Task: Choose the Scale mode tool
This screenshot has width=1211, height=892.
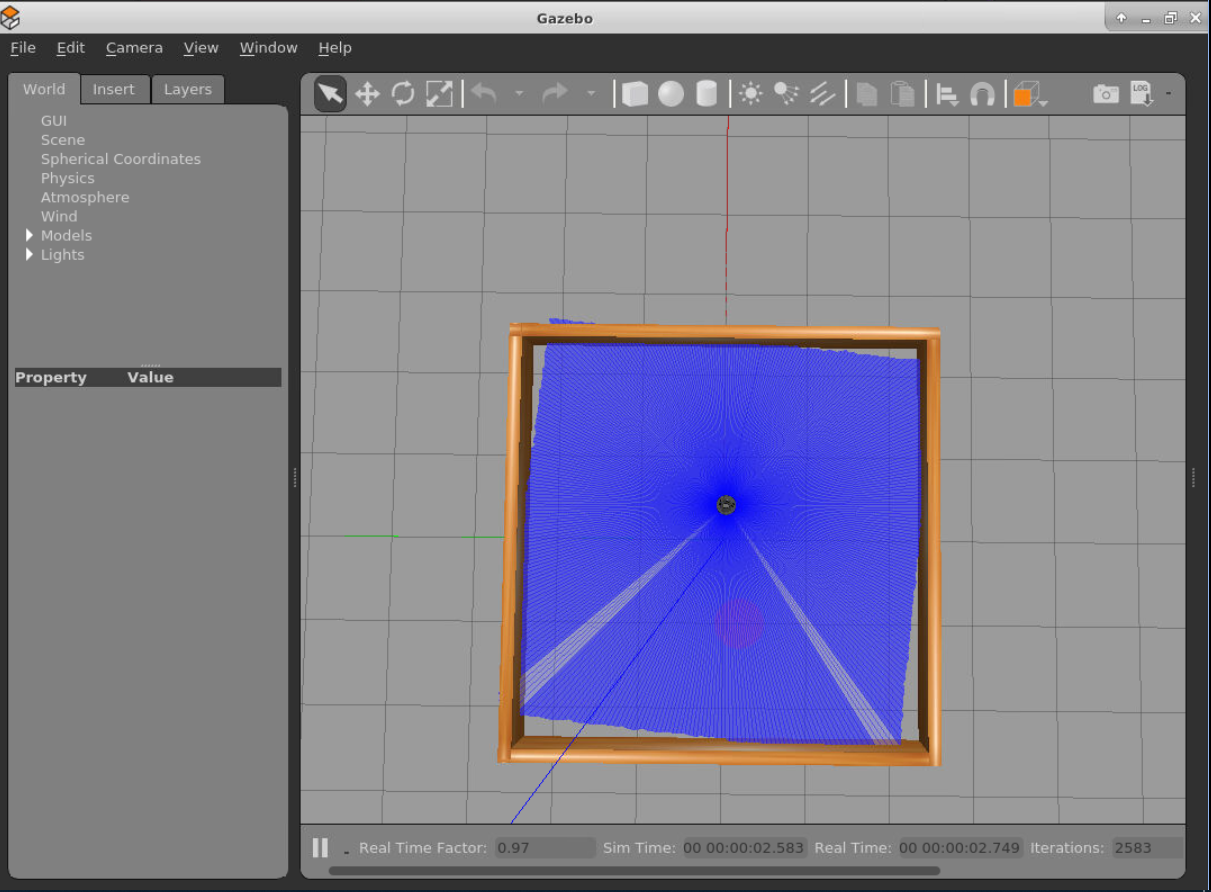Action: (x=439, y=94)
